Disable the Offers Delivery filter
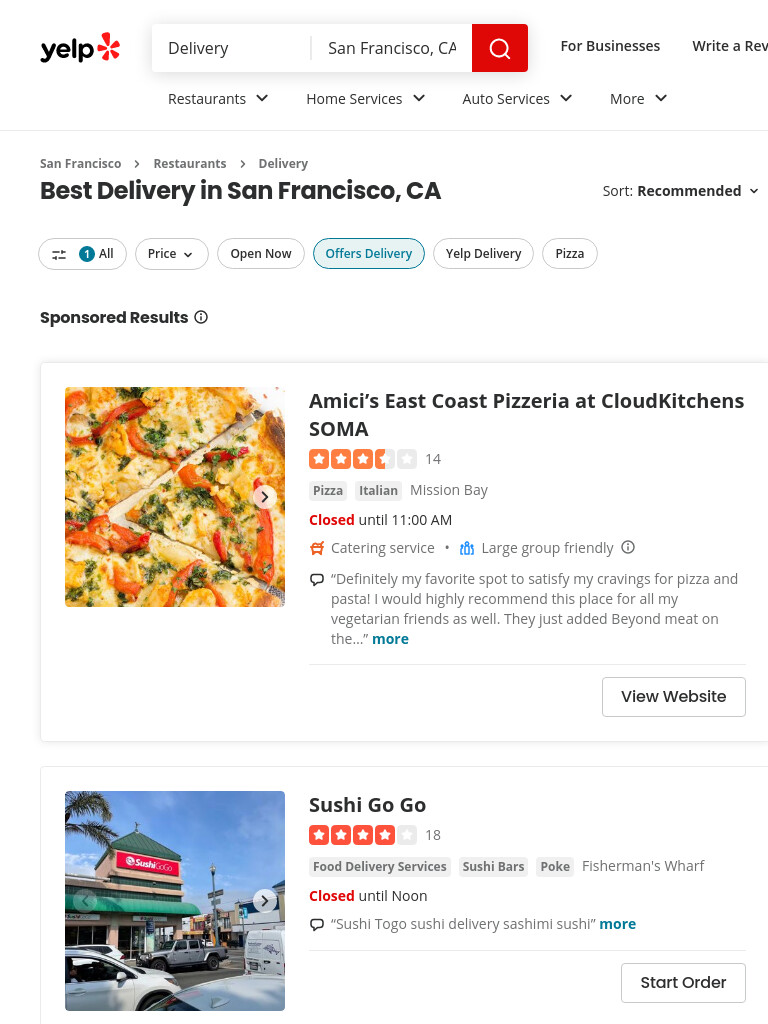 [x=369, y=254]
